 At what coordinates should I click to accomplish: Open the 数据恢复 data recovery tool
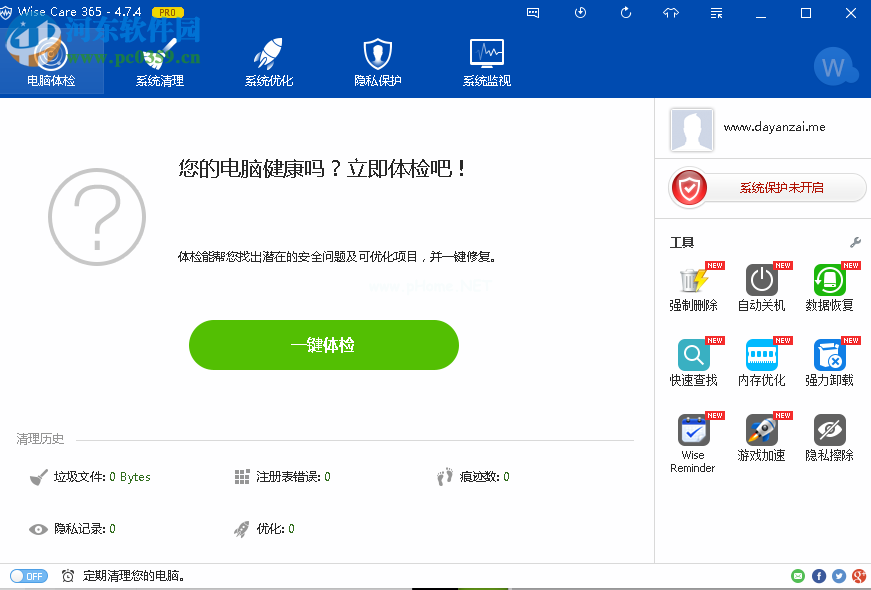click(829, 281)
